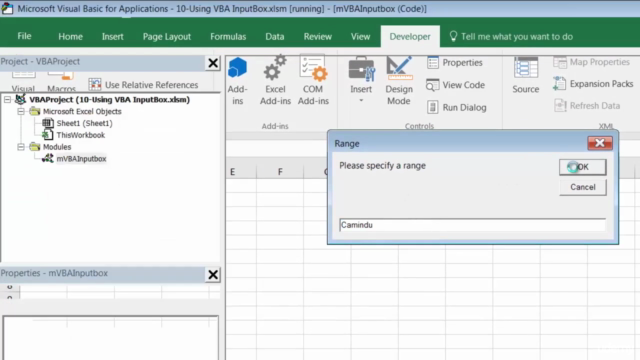
Task: Click Run Dialog in ribbon
Action: coord(456,107)
